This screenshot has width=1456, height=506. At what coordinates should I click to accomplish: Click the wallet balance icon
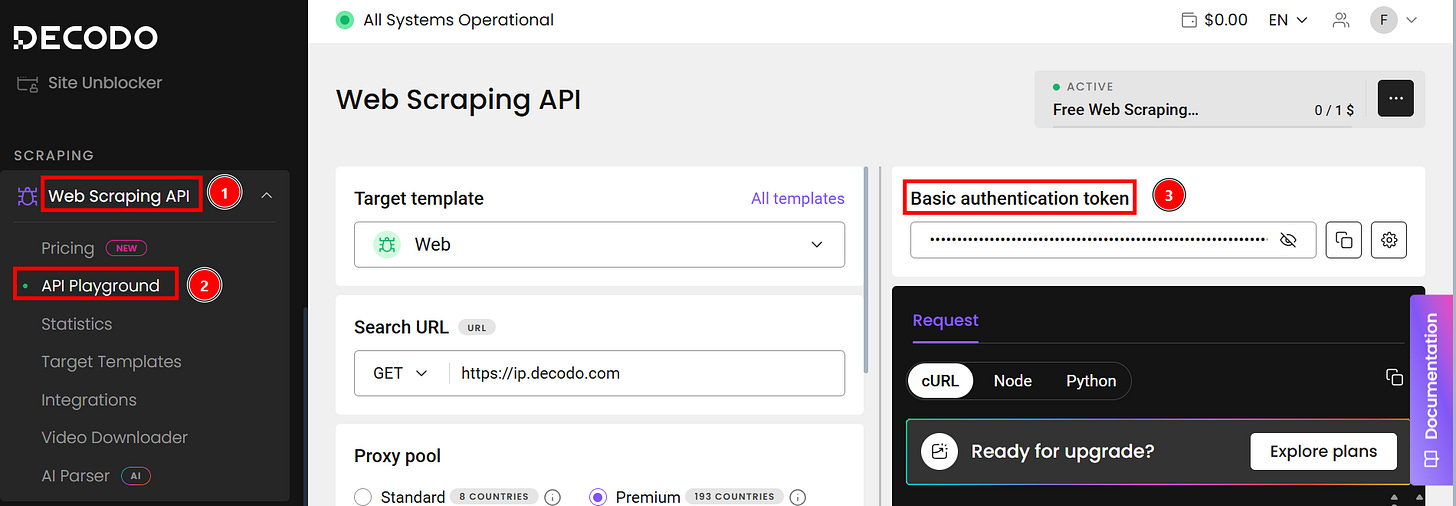[1189, 20]
